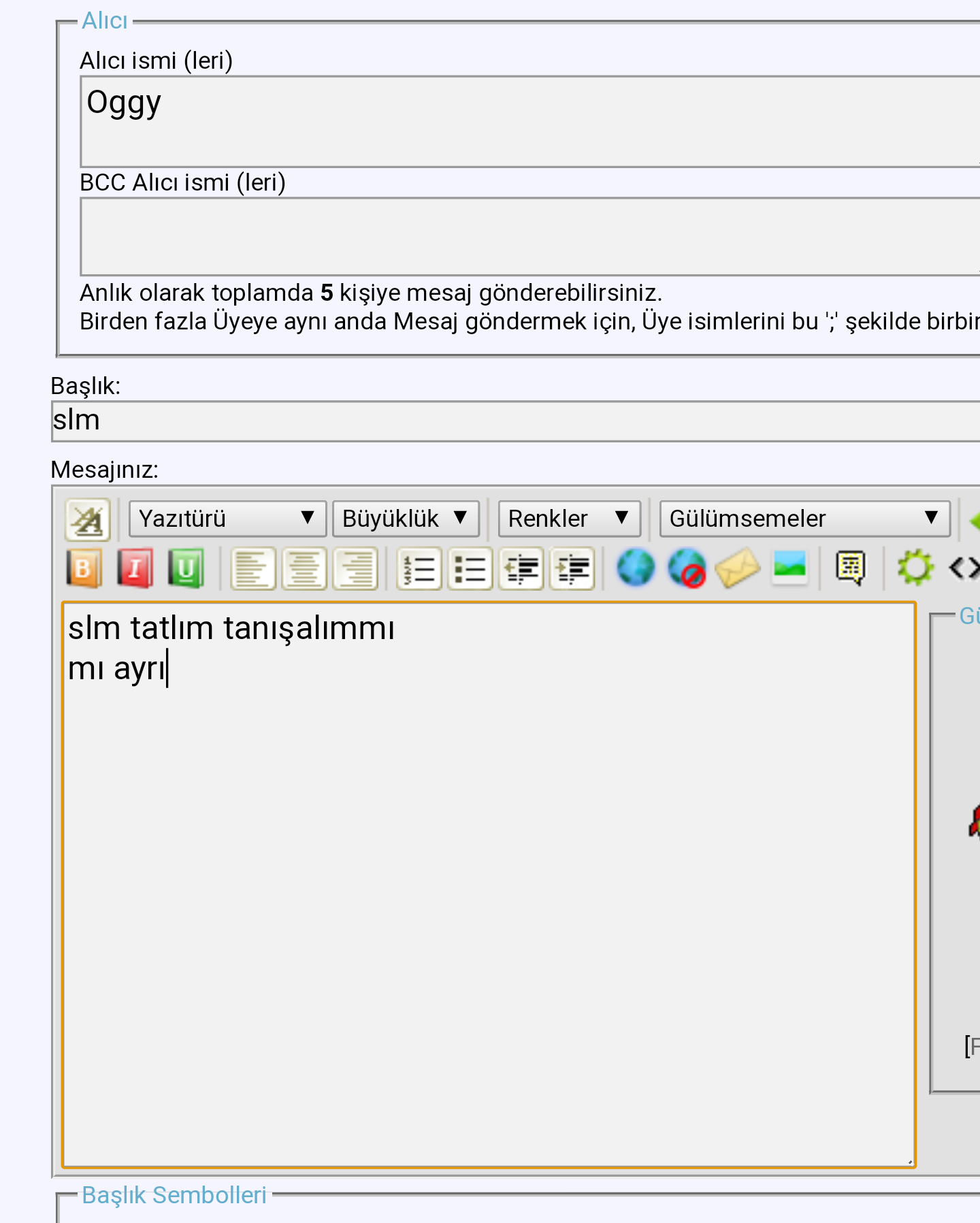Viewport: 980px width, 1223px height.
Task: Decrease indent of text
Action: click(x=521, y=568)
